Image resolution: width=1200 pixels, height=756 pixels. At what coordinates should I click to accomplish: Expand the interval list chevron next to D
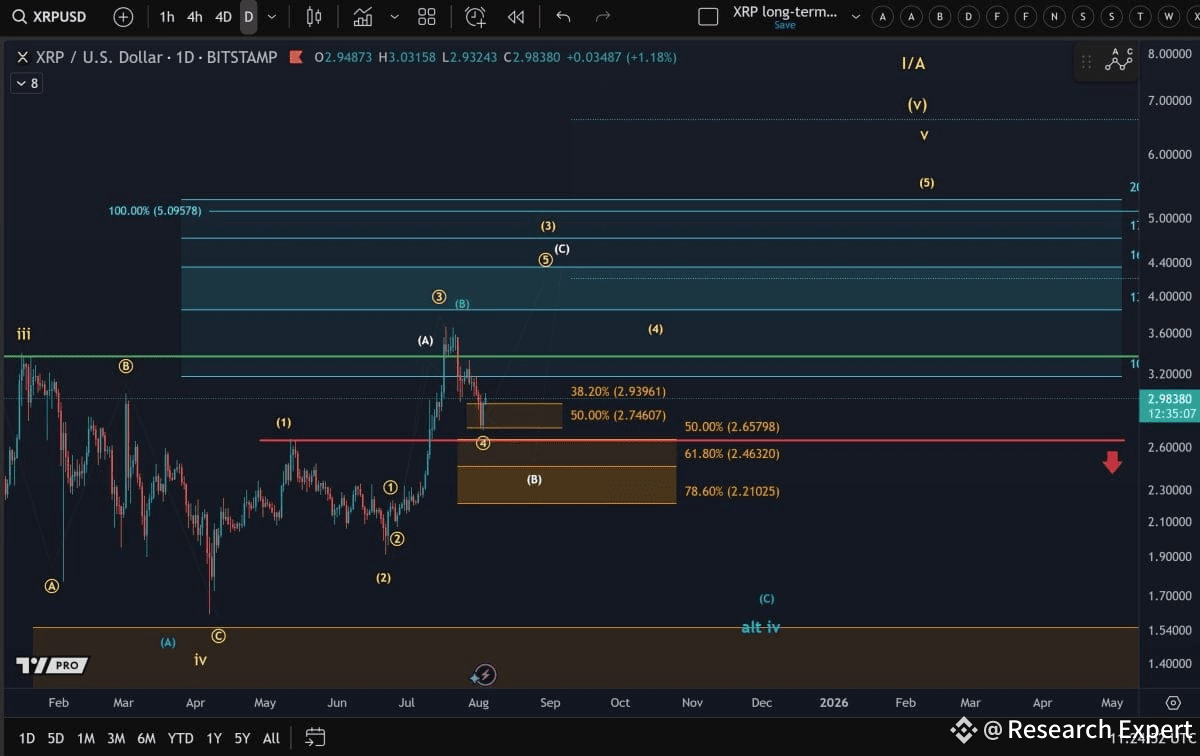(x=272, y=17)
